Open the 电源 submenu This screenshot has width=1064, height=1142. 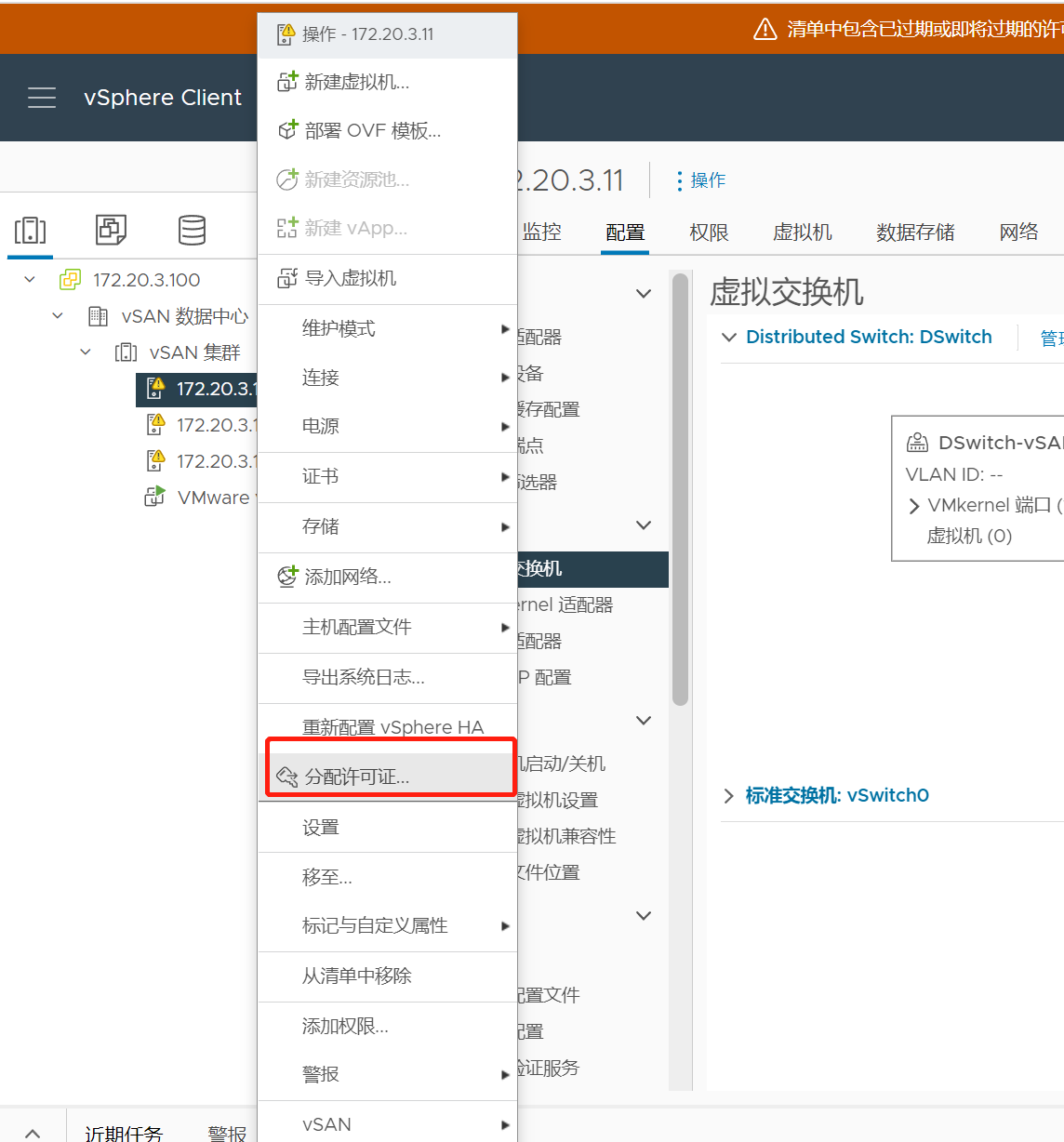point(388,426)
